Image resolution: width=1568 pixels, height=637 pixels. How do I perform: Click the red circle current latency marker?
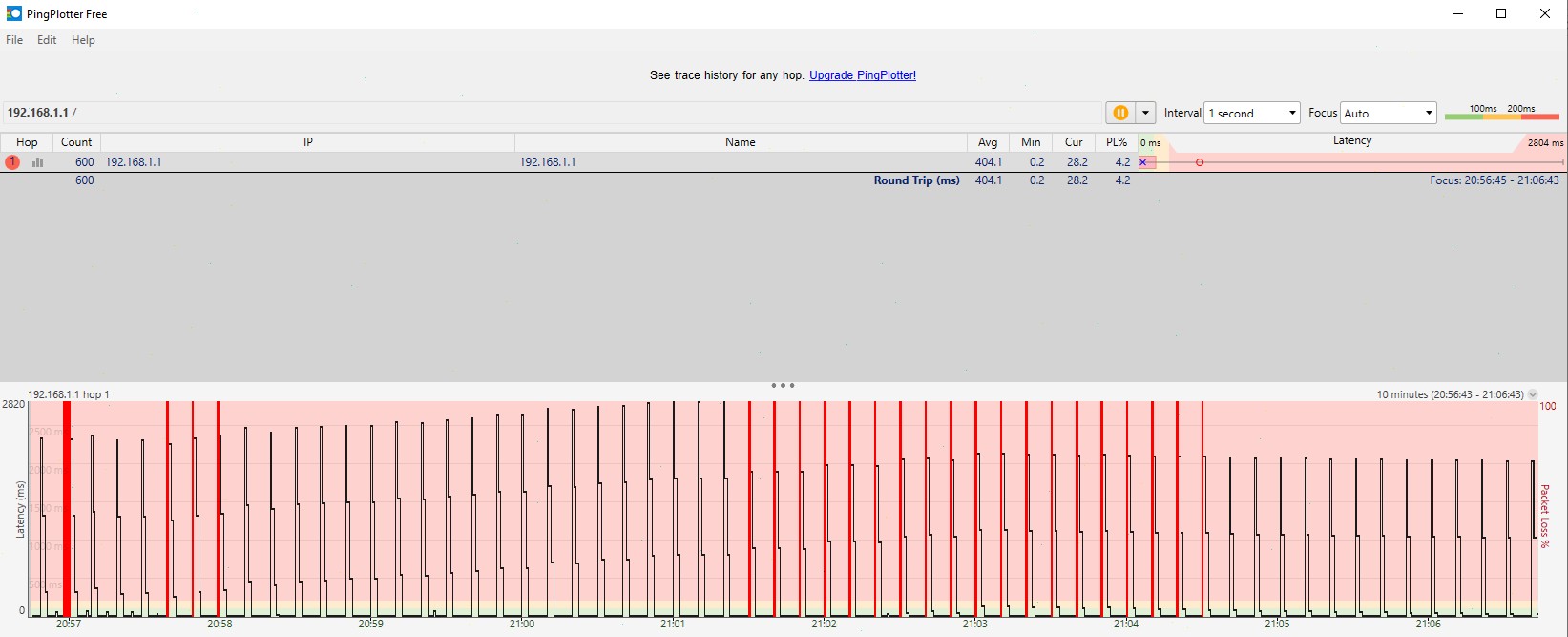pos(1200,162)
